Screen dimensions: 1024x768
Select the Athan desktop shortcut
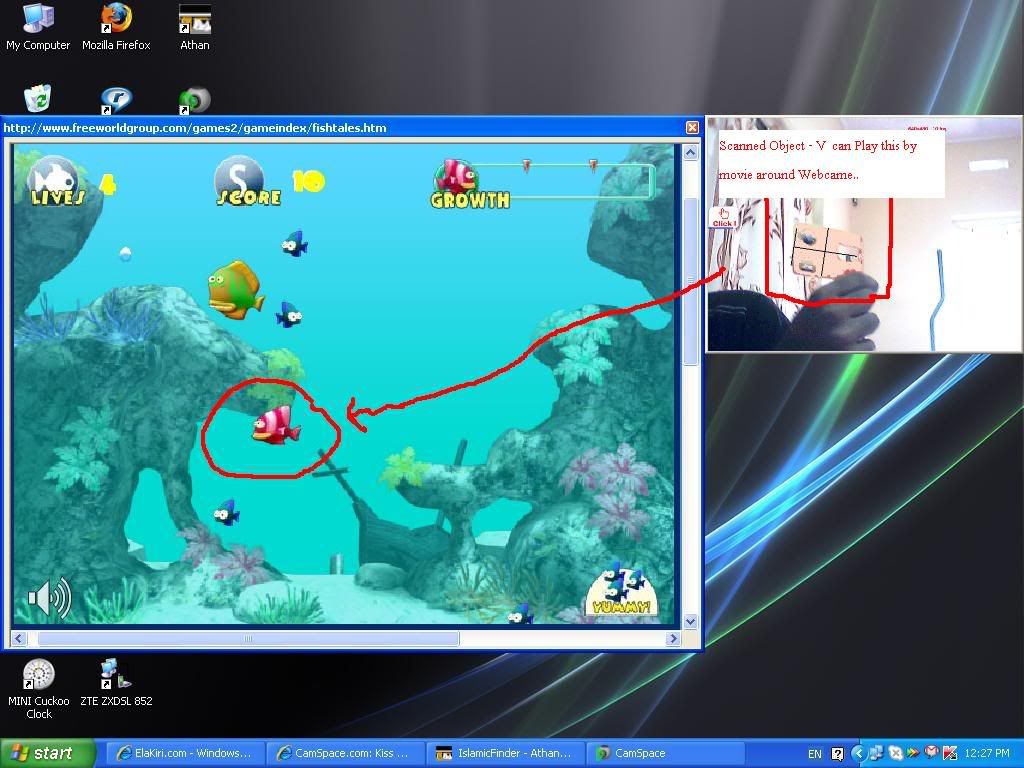point(195,27)
